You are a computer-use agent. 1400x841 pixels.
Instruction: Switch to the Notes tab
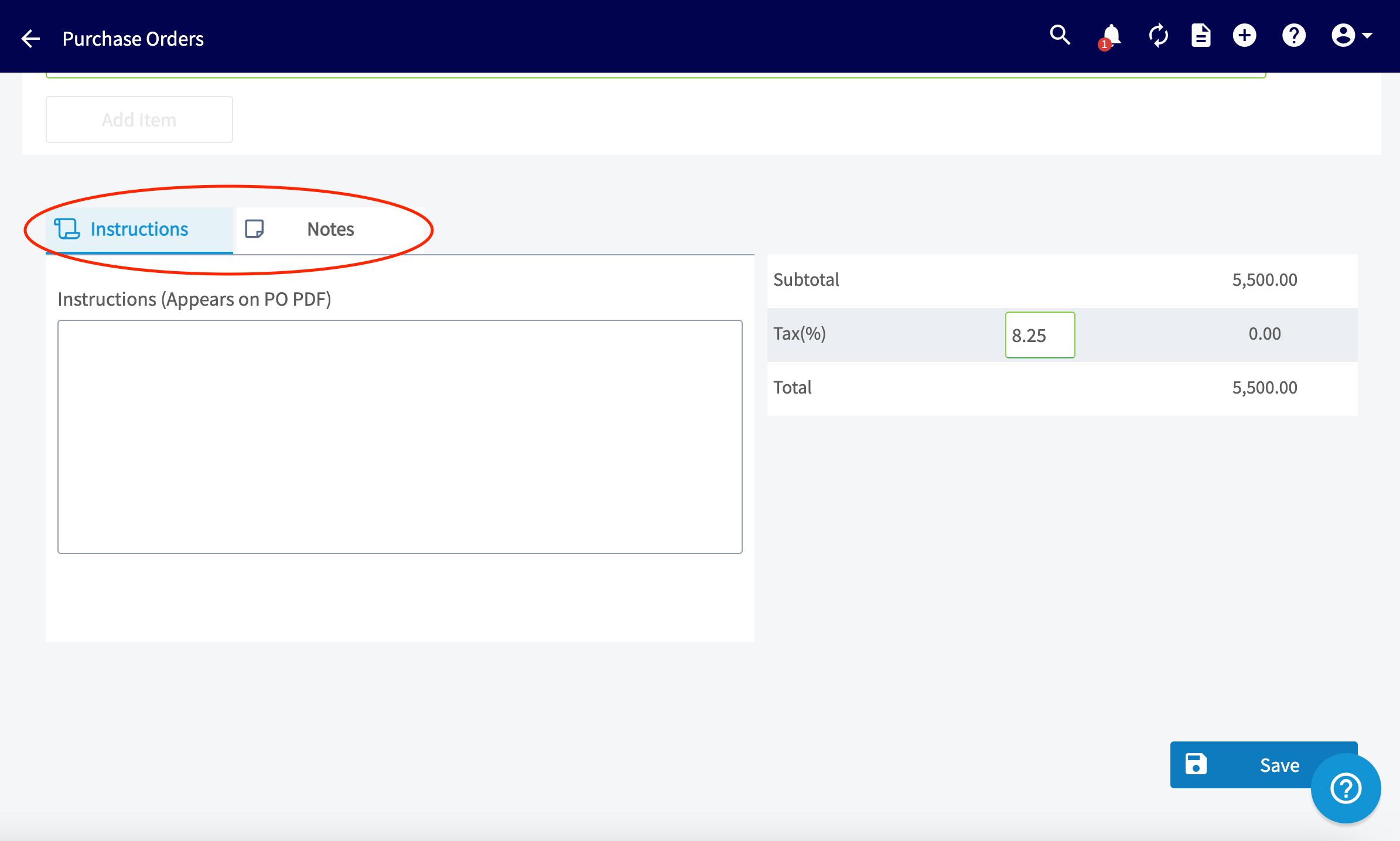click(x=330, y=230)
